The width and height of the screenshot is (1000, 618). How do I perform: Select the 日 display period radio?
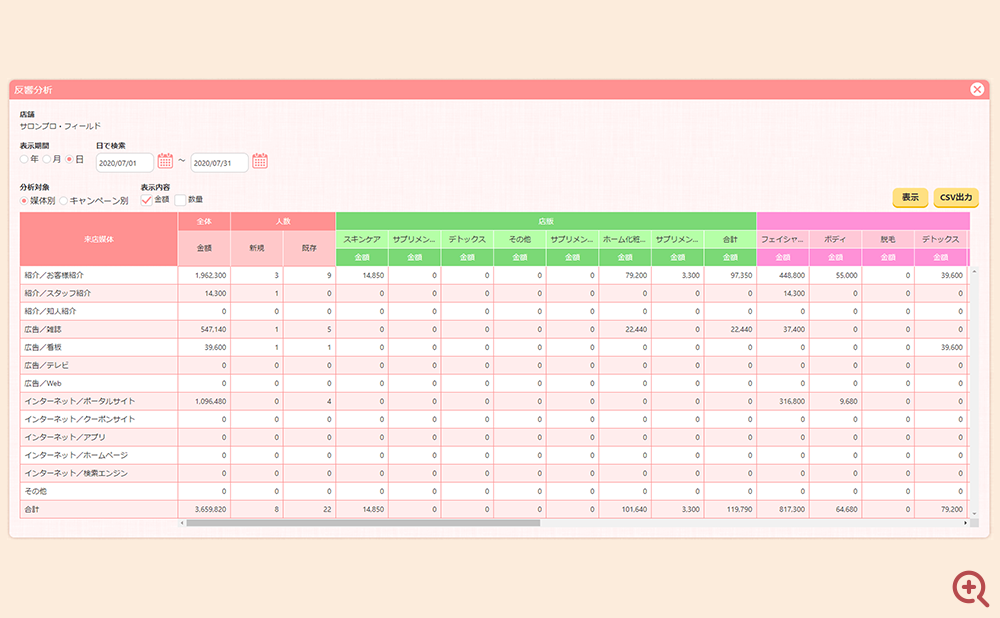69,159
